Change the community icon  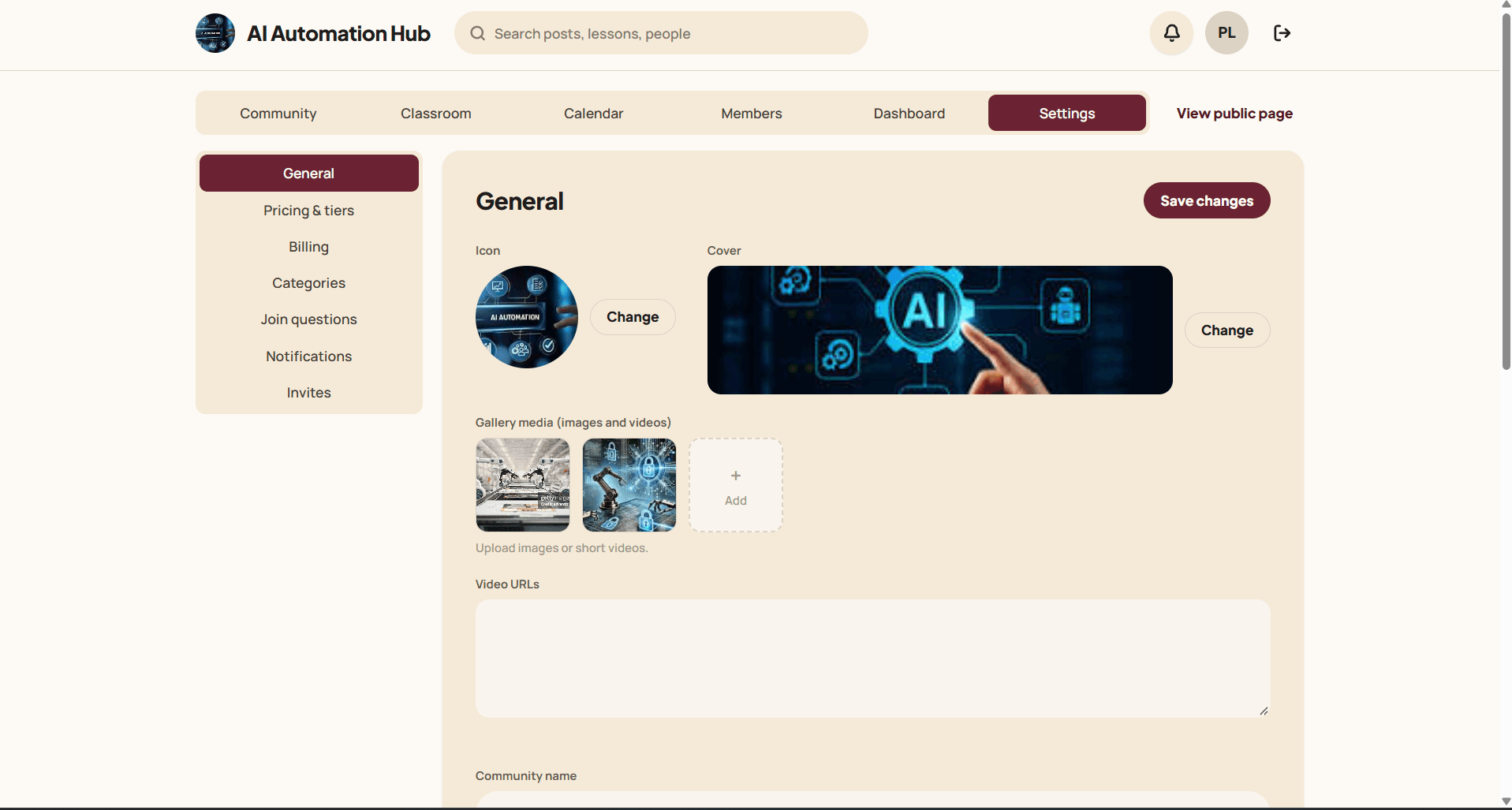(633, 316)
